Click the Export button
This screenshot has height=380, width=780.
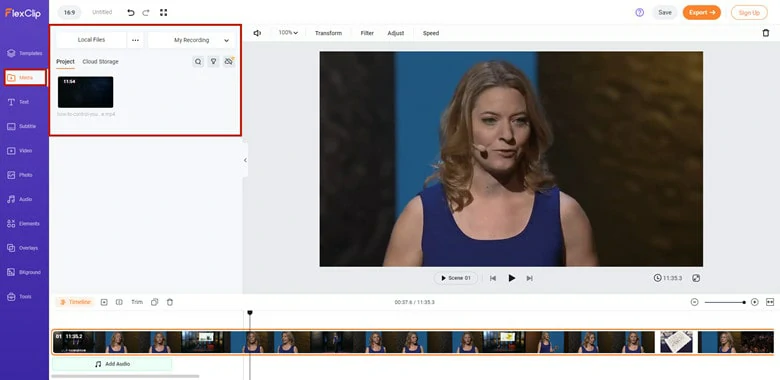tap(701, 12)
